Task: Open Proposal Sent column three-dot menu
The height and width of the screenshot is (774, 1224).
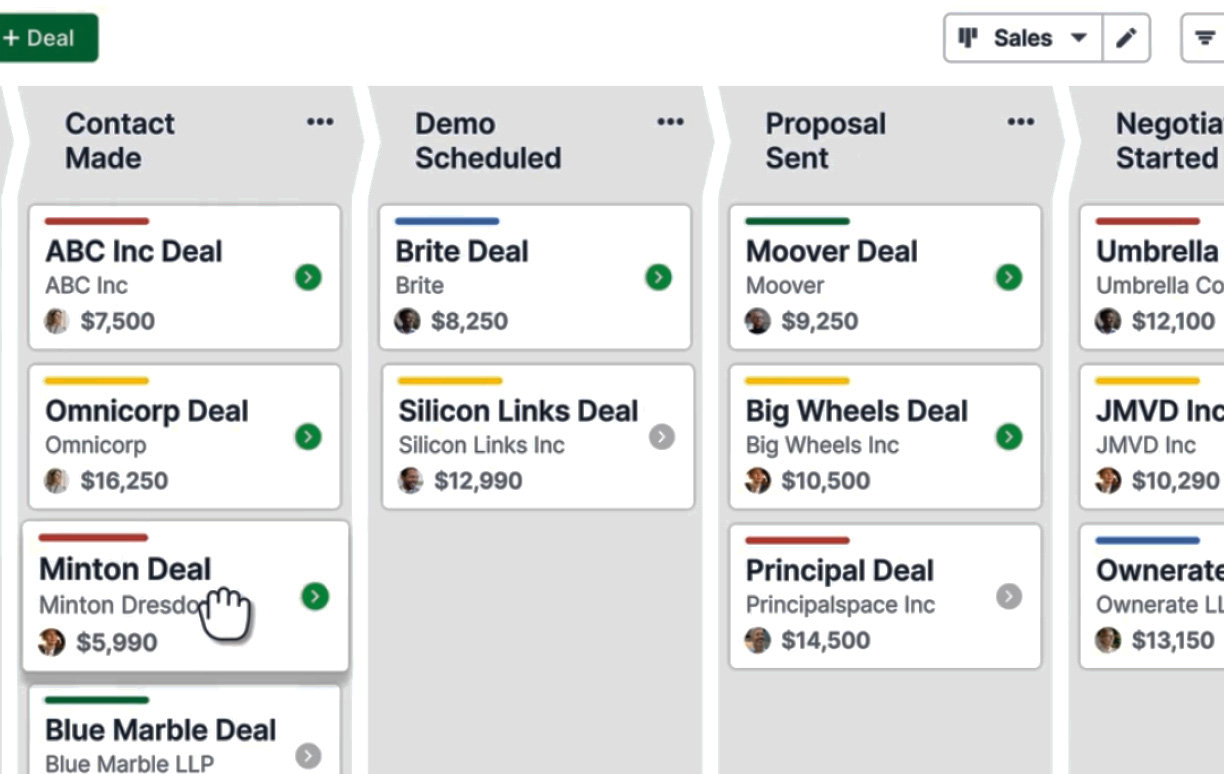Action: click(1020, 122)
